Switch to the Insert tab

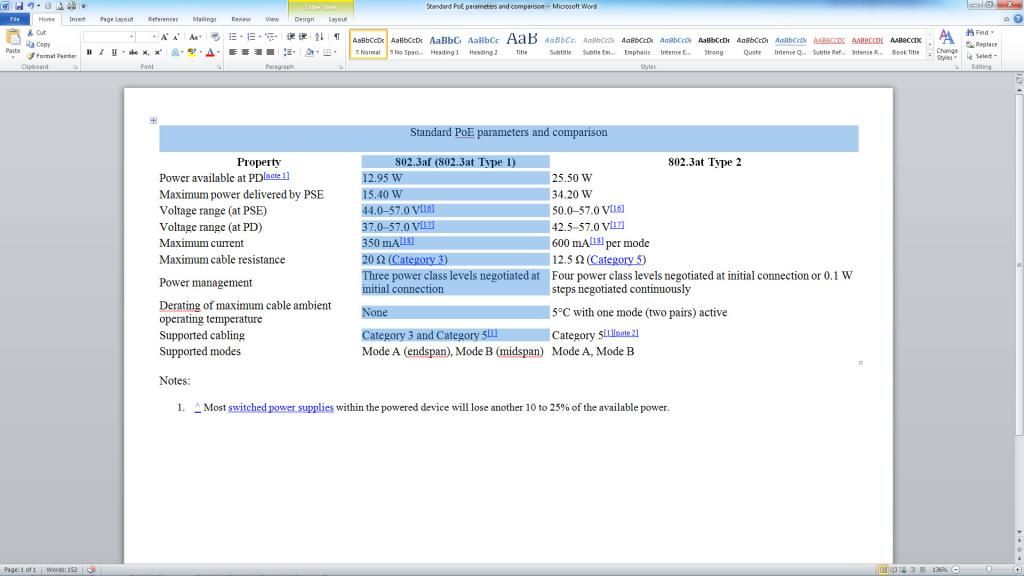77,19
